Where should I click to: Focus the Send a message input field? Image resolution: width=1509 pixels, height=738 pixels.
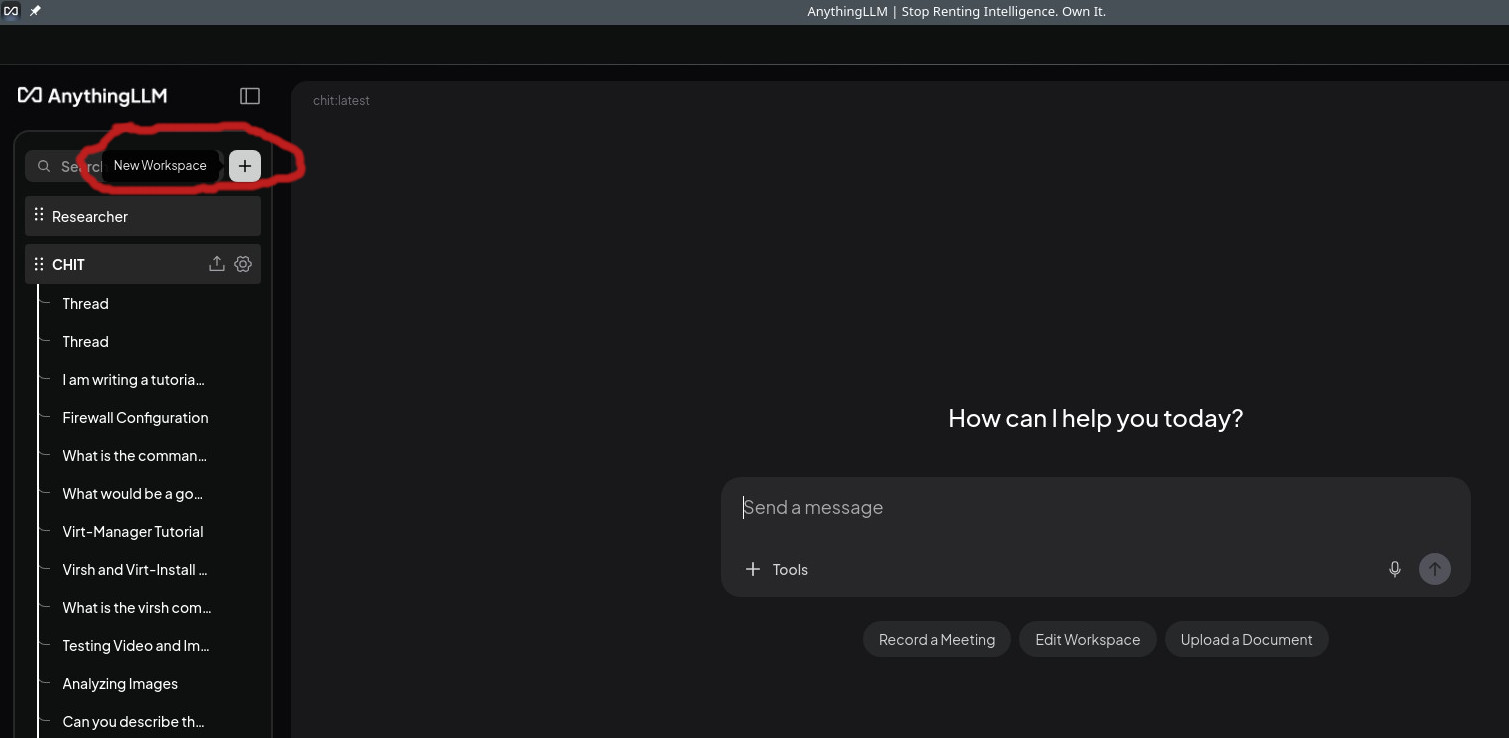tap(1096, 508)
